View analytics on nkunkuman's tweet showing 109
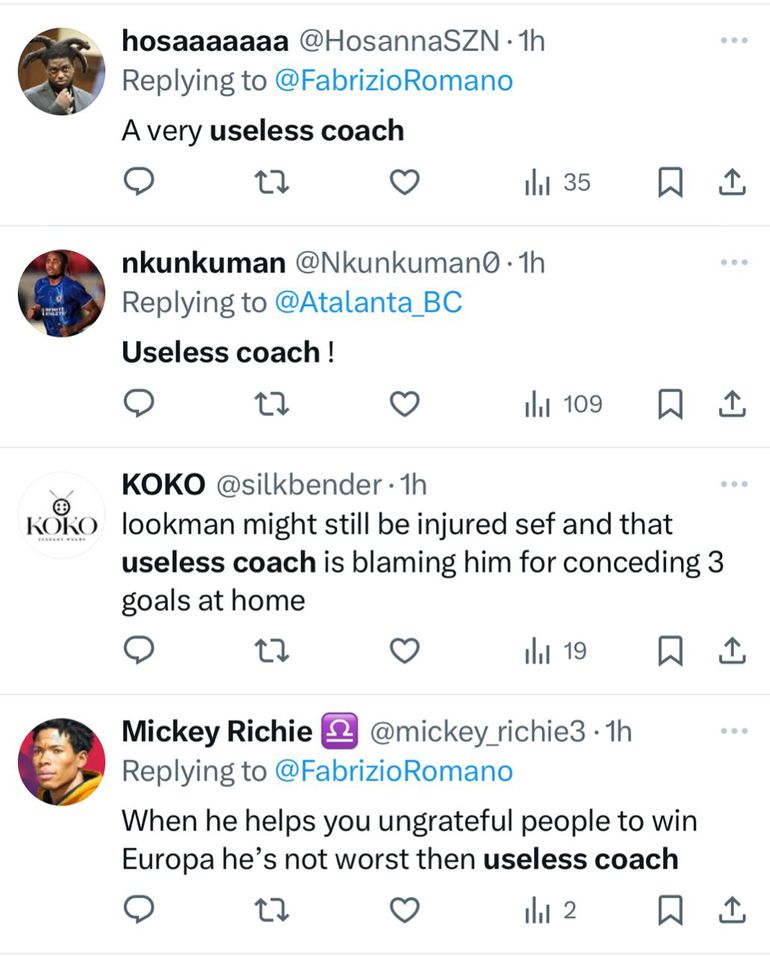Screen dimensions: 770x956 tap(564, 404)
